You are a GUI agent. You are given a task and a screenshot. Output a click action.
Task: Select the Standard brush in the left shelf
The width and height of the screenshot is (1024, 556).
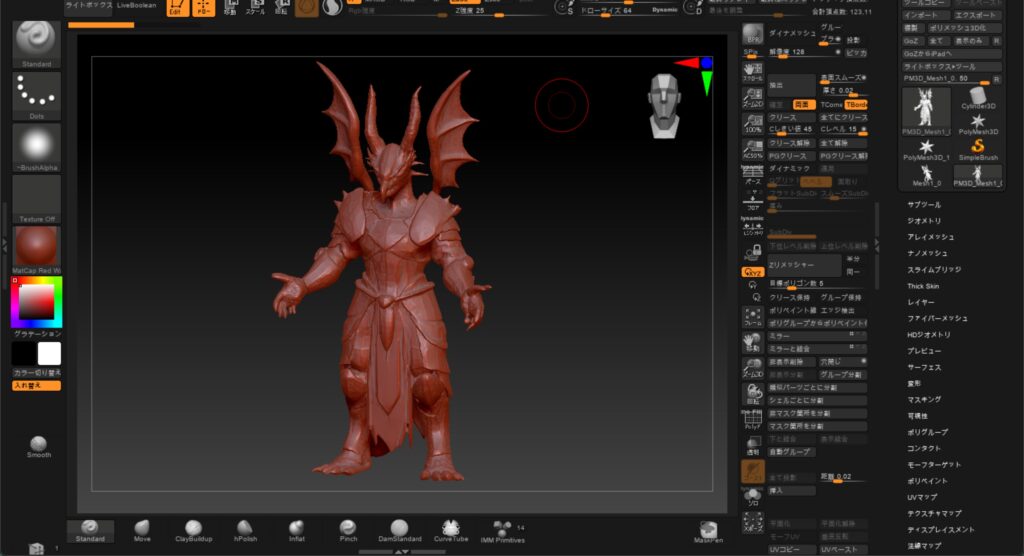(x=36, y=43)
